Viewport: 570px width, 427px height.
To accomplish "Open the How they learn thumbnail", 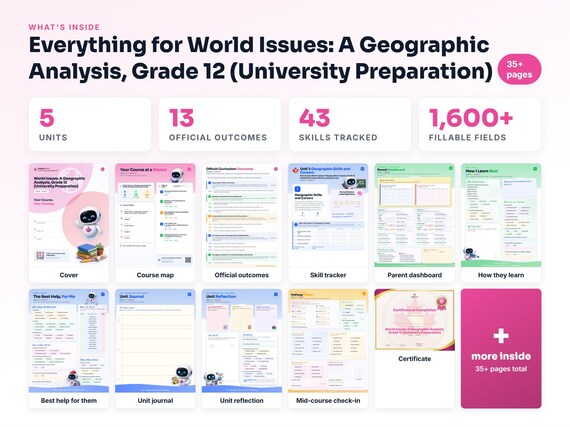I will tap(501, 215).
